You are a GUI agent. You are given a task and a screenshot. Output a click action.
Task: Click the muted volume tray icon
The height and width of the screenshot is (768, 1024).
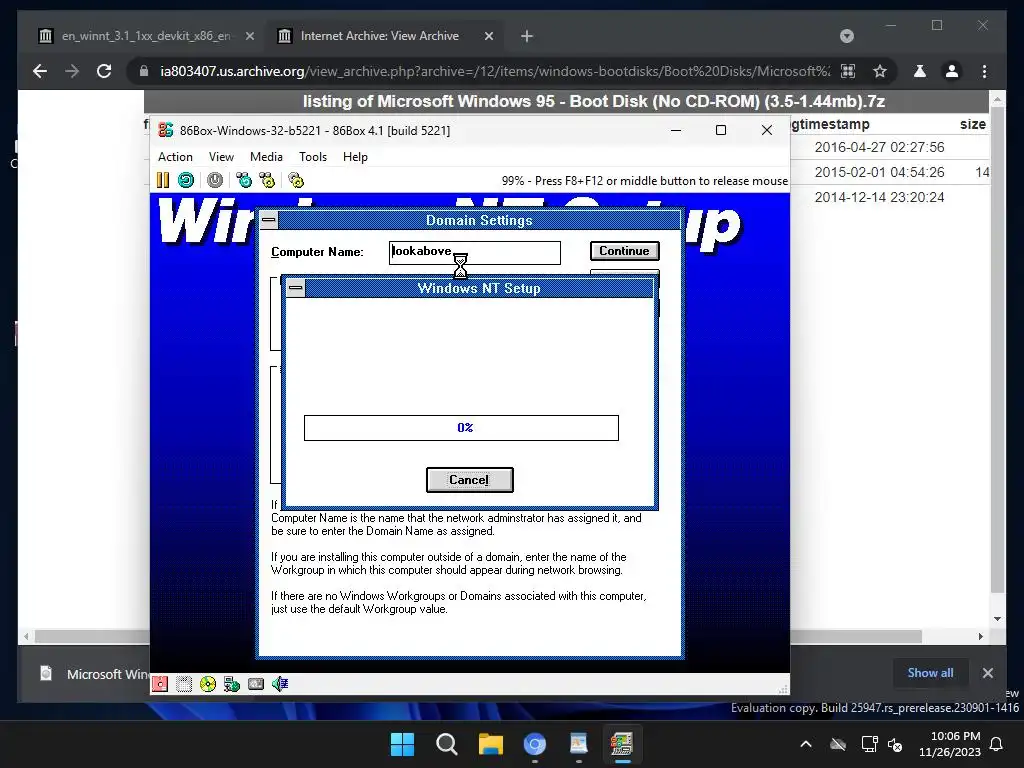(x=895, y=744)
